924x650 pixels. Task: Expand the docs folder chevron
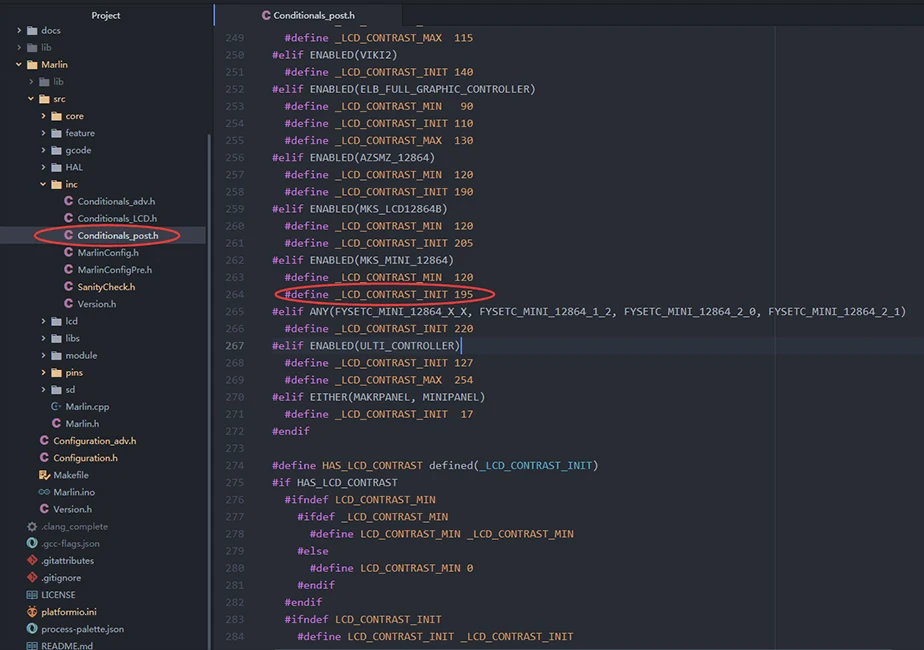[x=19, y=30]
